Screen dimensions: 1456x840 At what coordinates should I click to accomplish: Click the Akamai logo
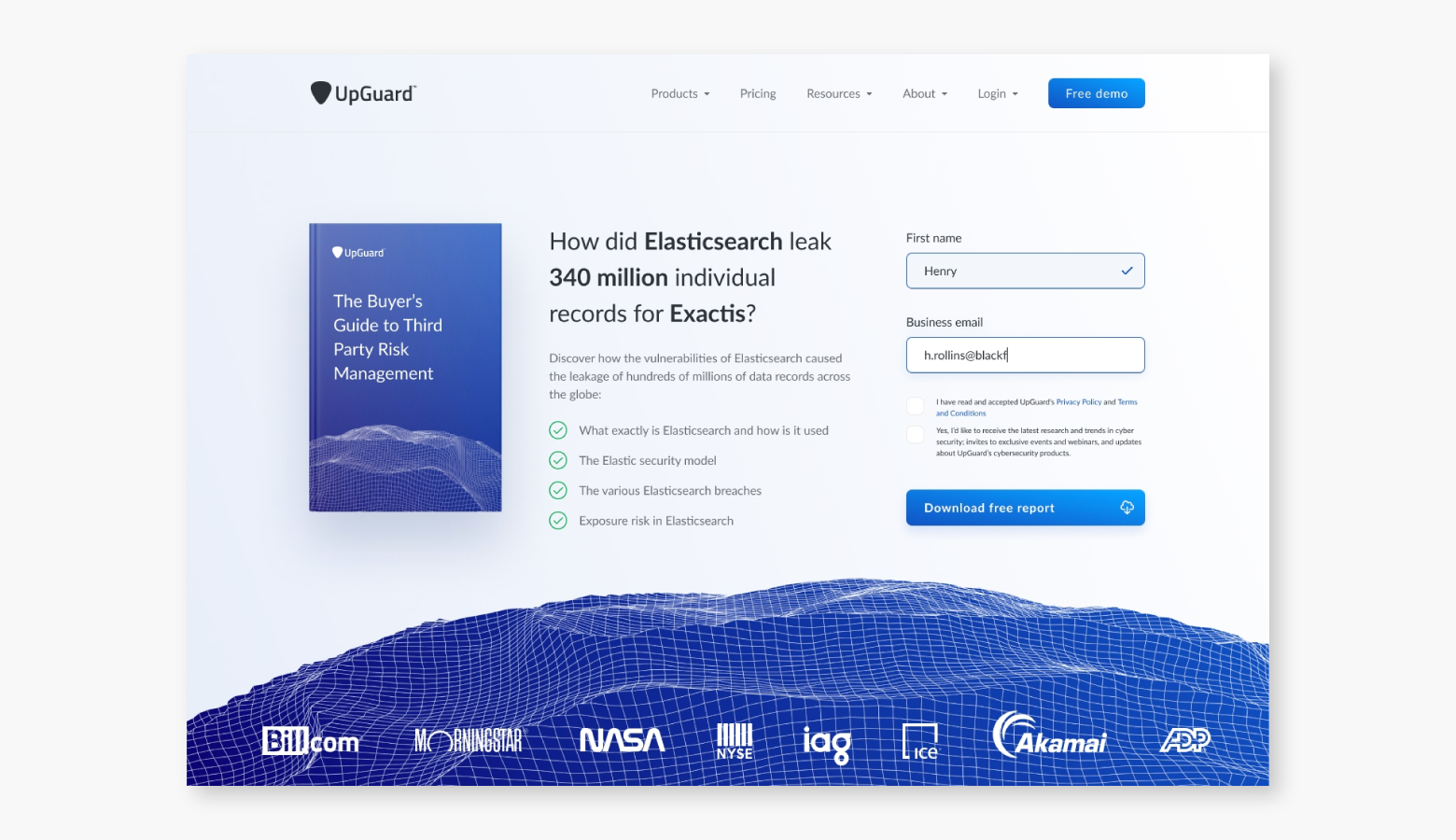click(x=1049, y=735)
